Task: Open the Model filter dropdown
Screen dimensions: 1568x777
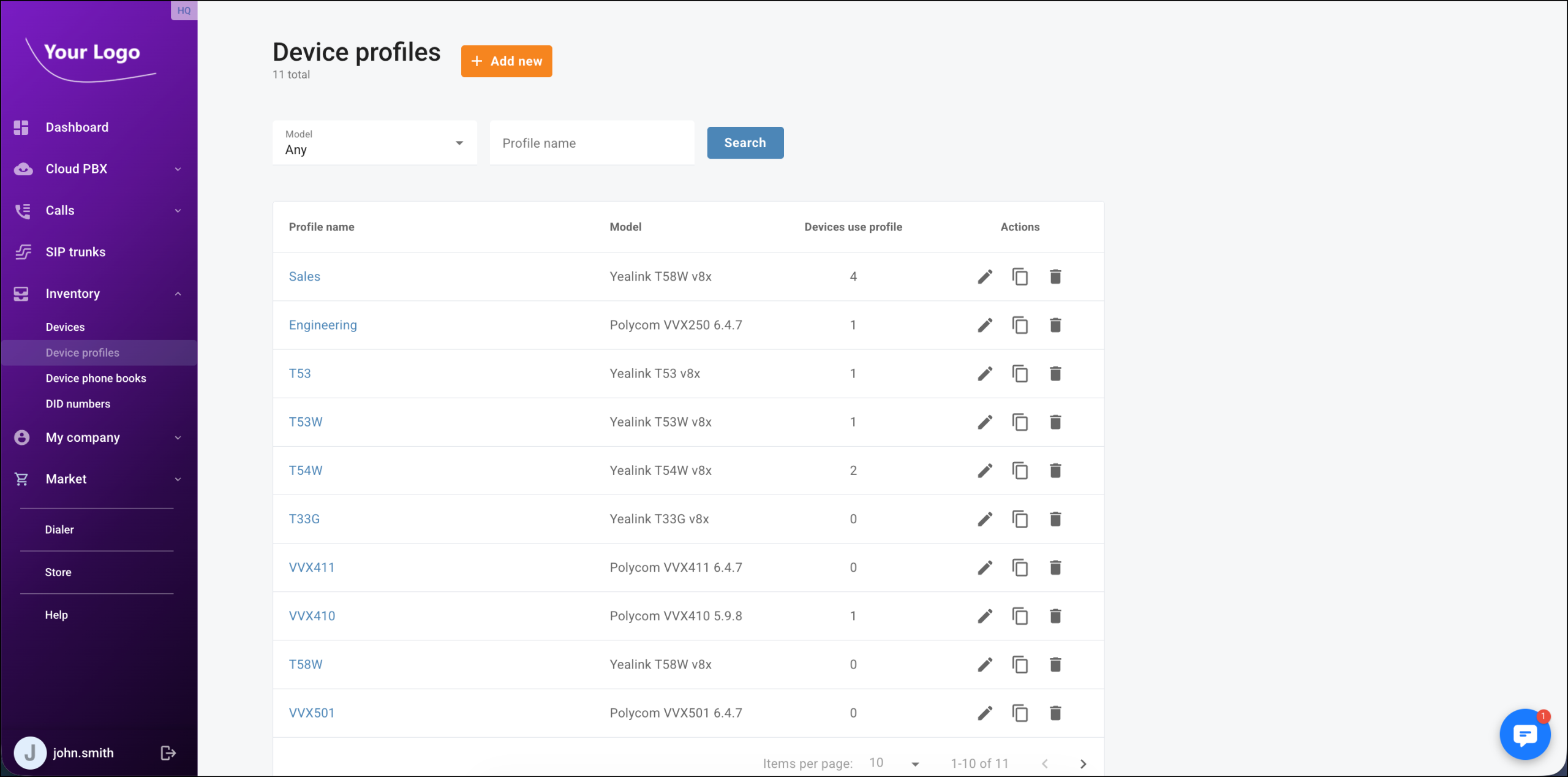Action: [374, 143]
